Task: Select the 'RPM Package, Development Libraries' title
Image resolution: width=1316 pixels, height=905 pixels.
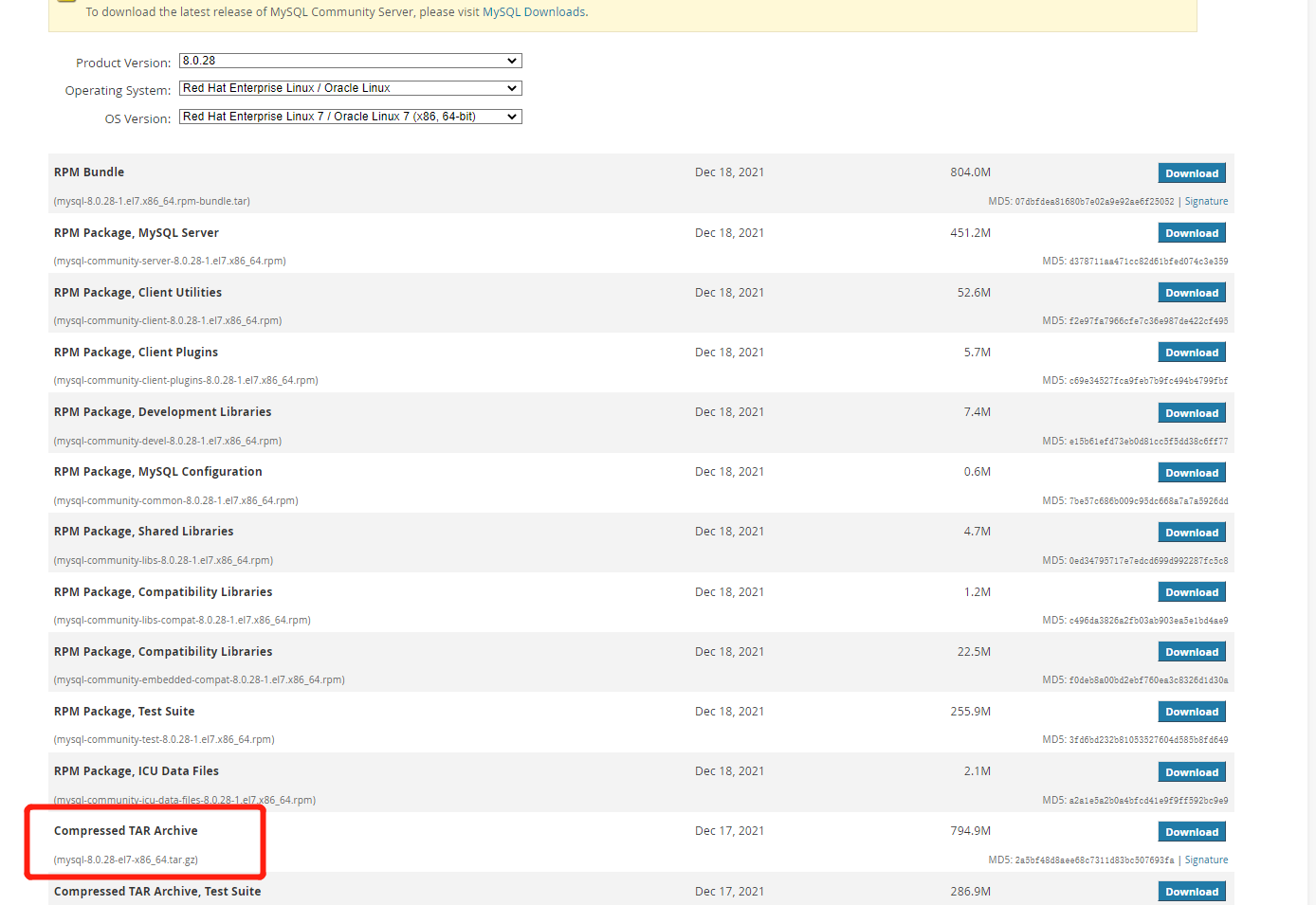Action: coord(162,412)
